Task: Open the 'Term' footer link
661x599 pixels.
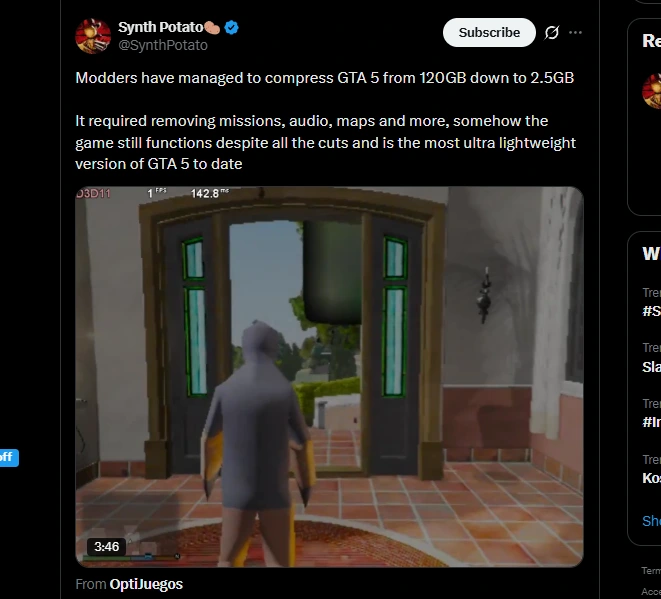Action: pos(651,571)
